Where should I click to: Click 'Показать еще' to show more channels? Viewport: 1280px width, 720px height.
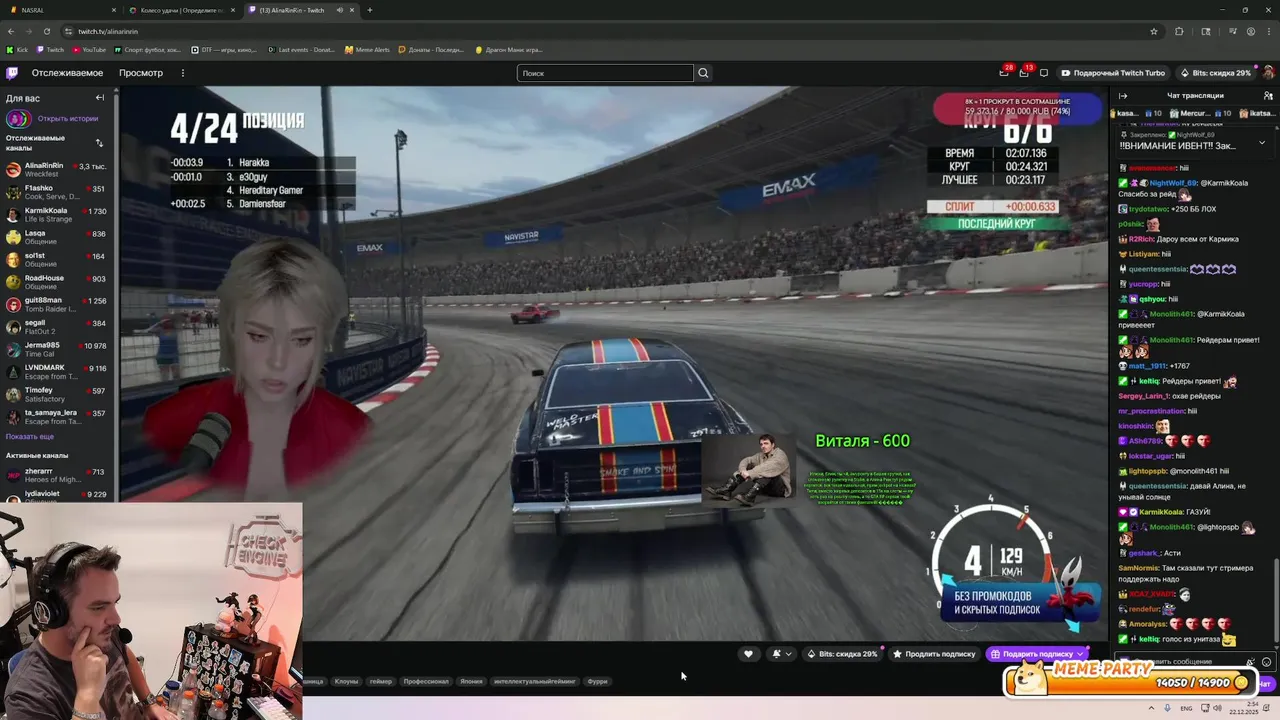(x=30, y=437)
